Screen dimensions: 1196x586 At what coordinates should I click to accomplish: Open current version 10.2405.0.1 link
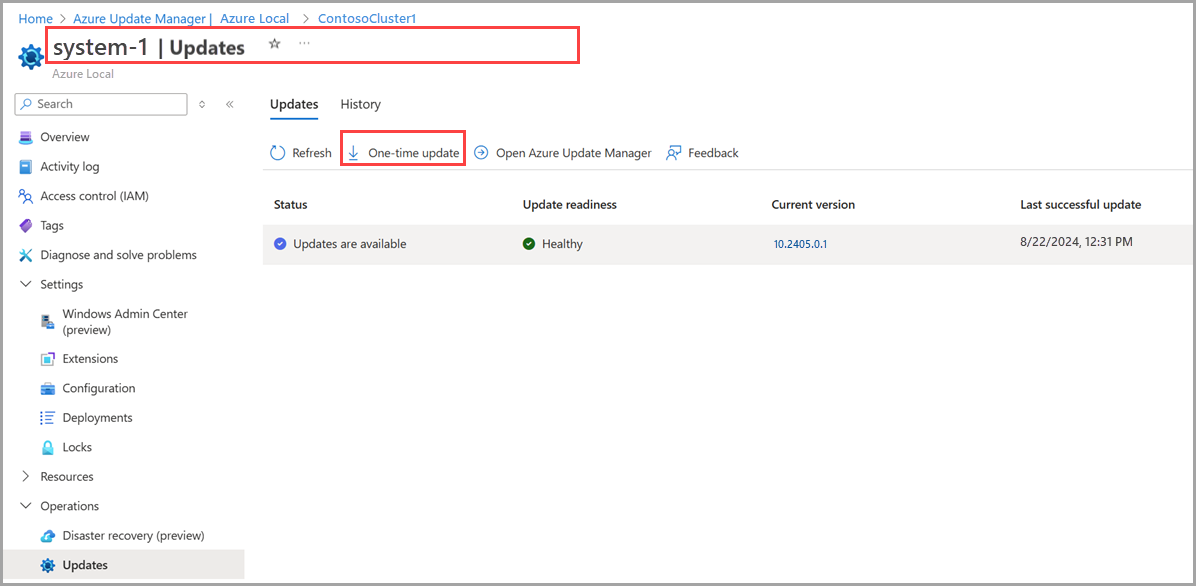click(801, 245)
